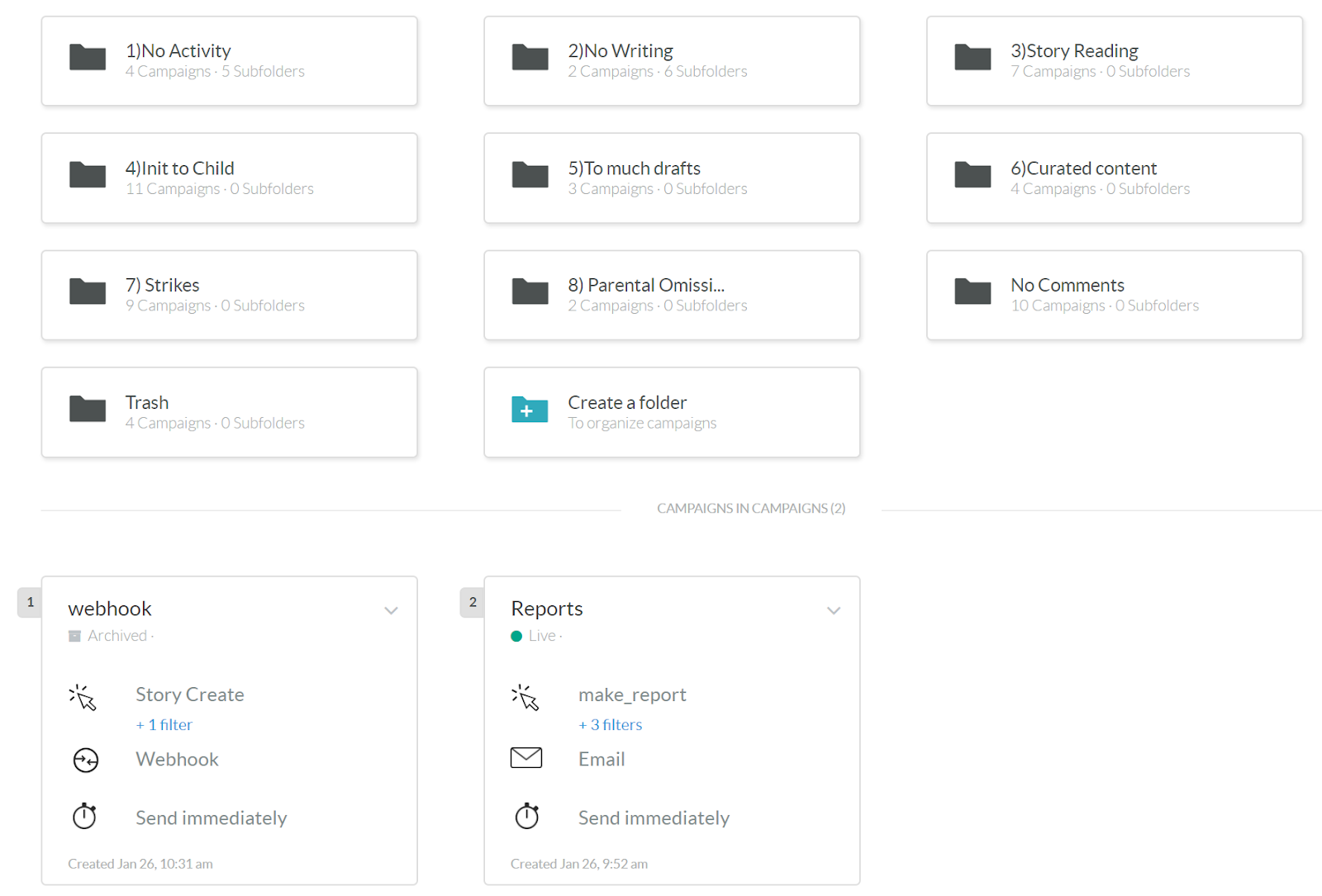The image size is (1322, 896).
Task: Click the stopwatch icon in webhook campaign
Action: (84, 816)
